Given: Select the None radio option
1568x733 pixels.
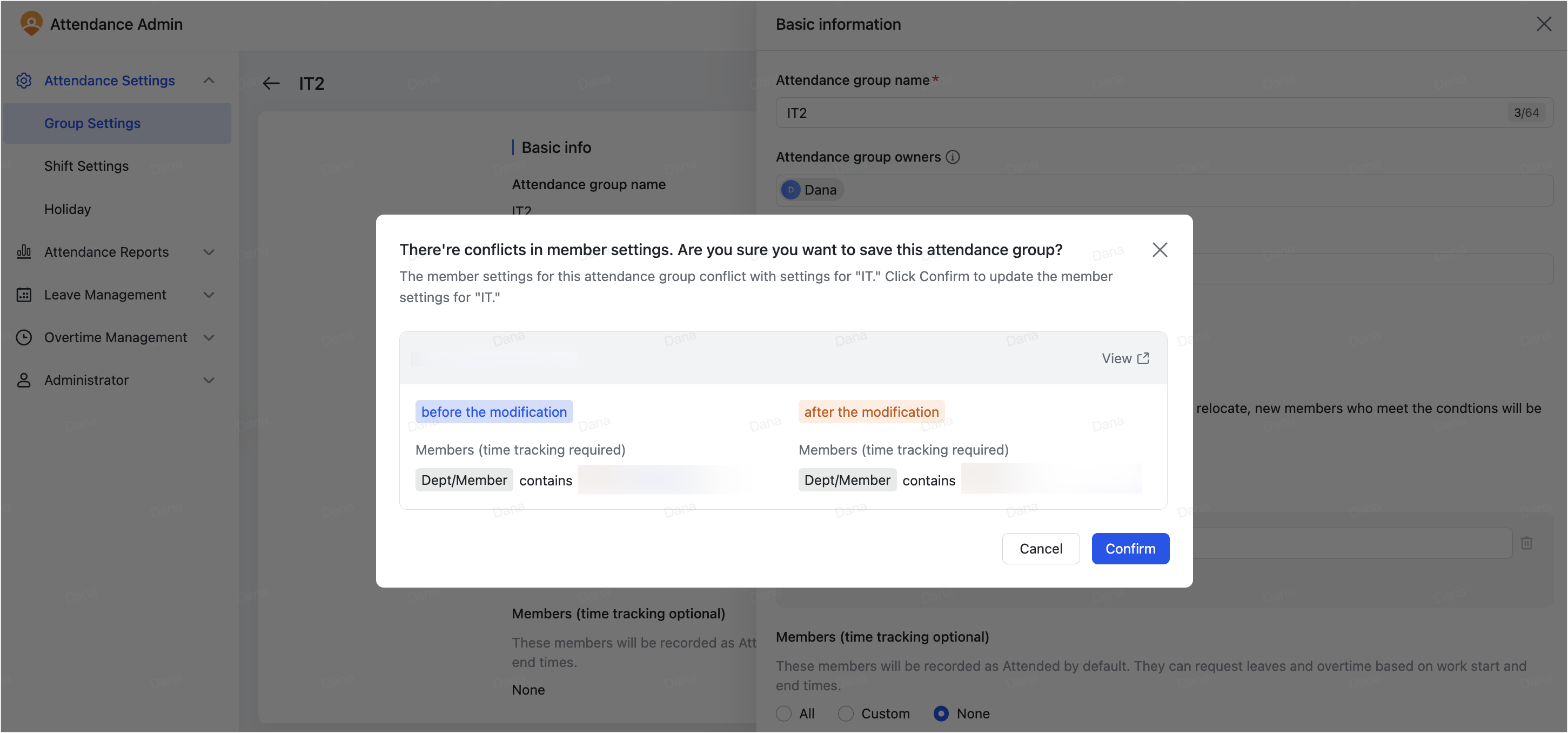Looking at the screenshot, I should tap(941, 713).
